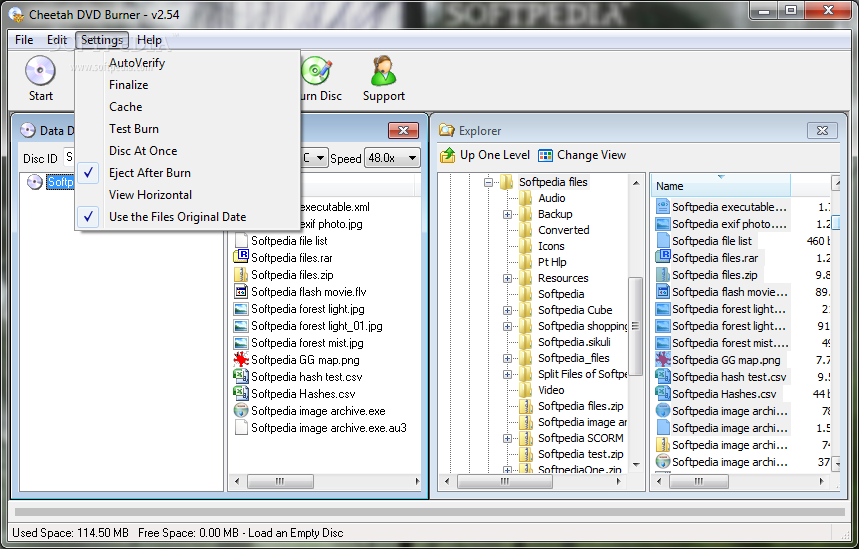
Task: Expand the Softpedia_files folder node
Action: tap(507, 358)
